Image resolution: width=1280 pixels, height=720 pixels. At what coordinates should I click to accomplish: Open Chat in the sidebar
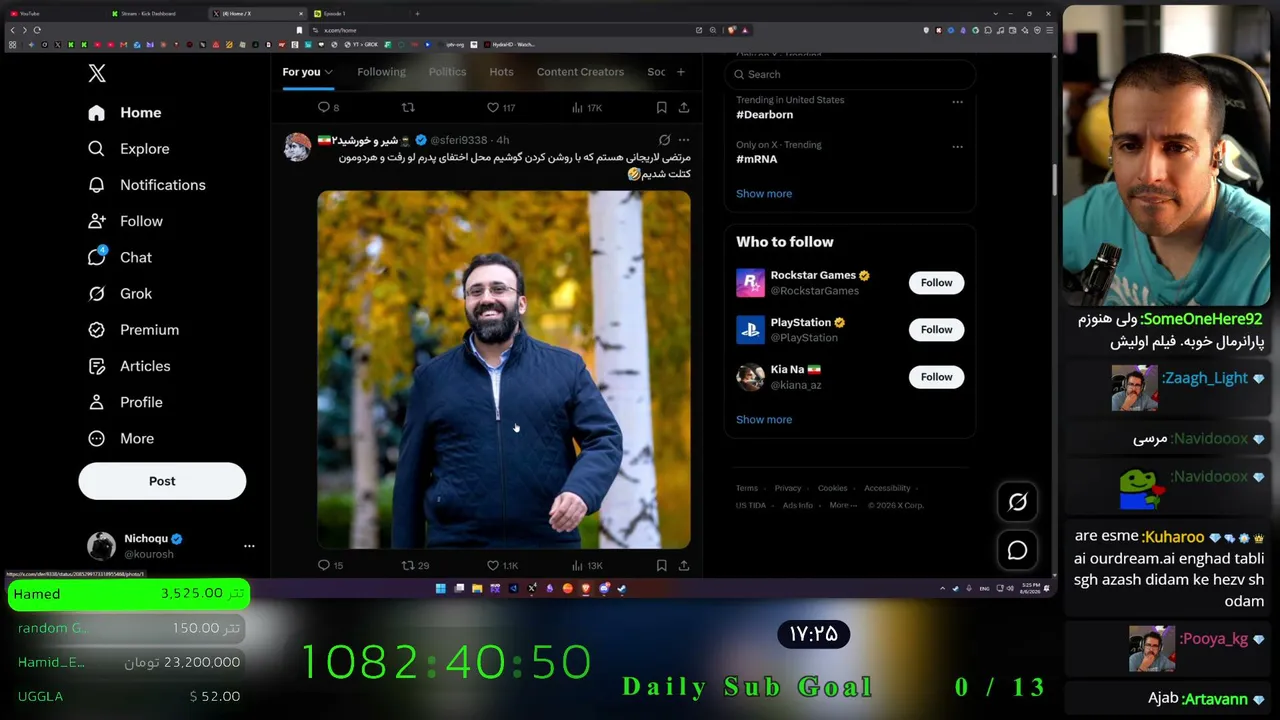[120, 257]
